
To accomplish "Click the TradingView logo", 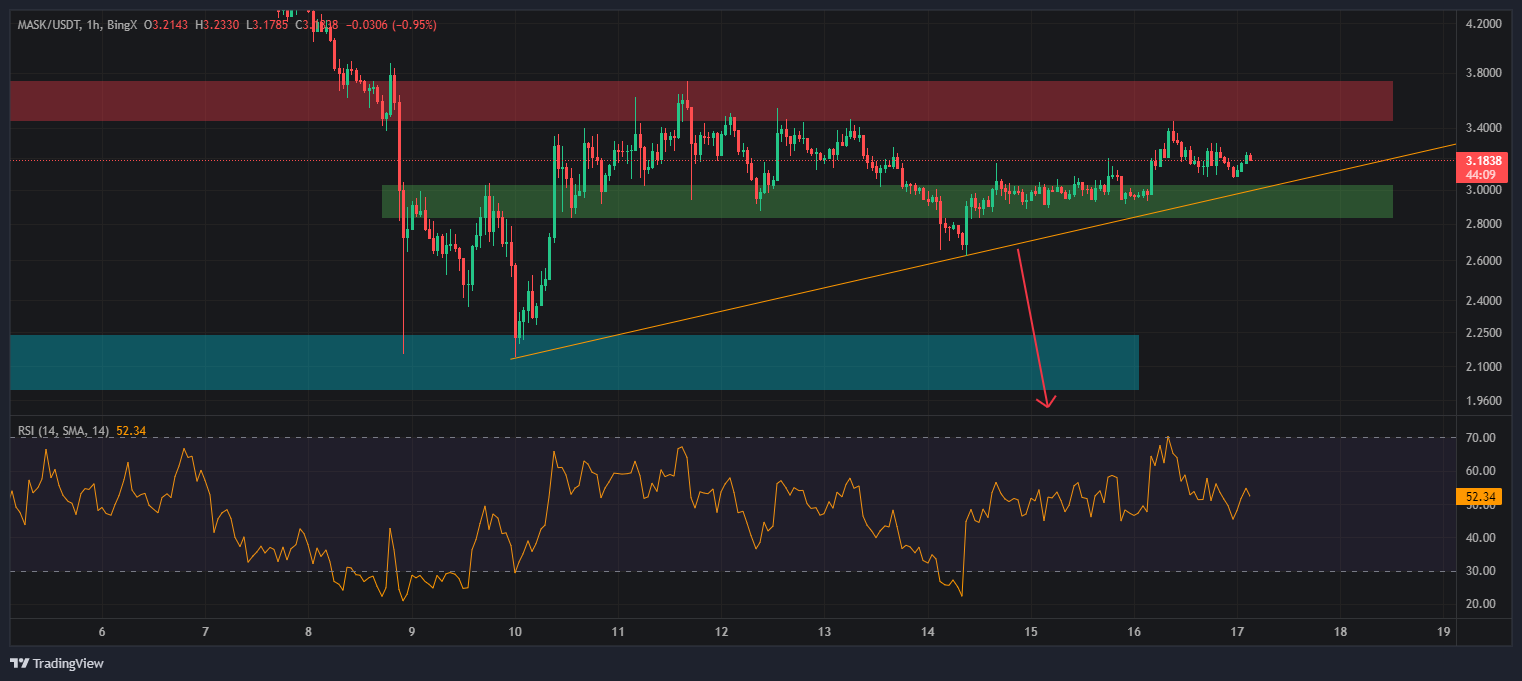I will (x=56, y=663).
